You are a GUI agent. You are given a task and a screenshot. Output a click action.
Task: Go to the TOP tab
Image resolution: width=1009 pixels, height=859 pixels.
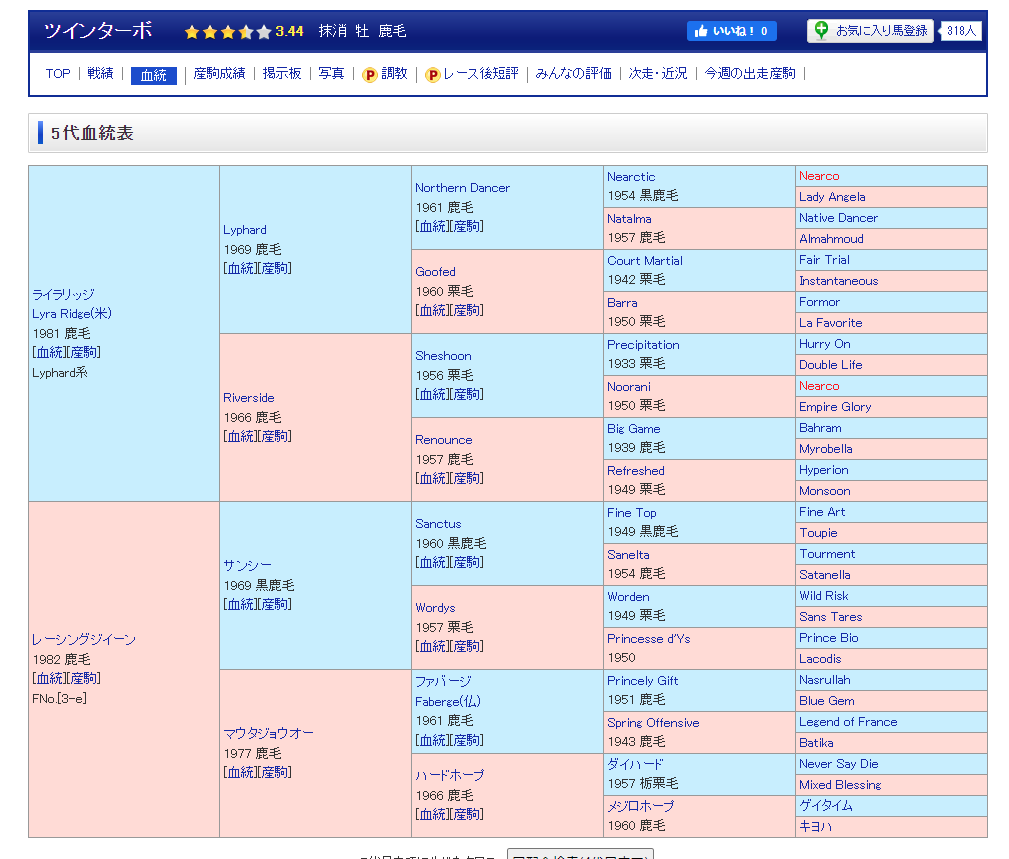tap(58, 74)
